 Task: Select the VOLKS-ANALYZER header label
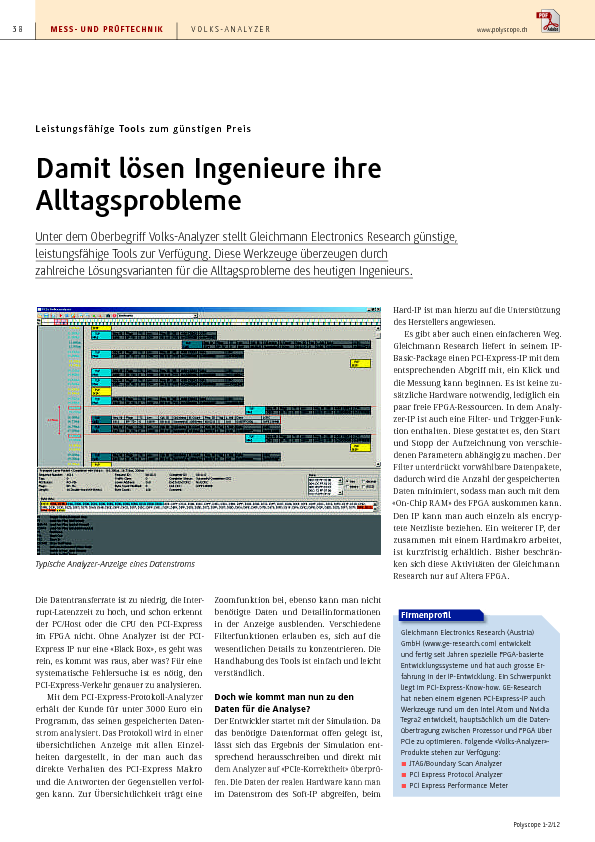pos(231,30)
